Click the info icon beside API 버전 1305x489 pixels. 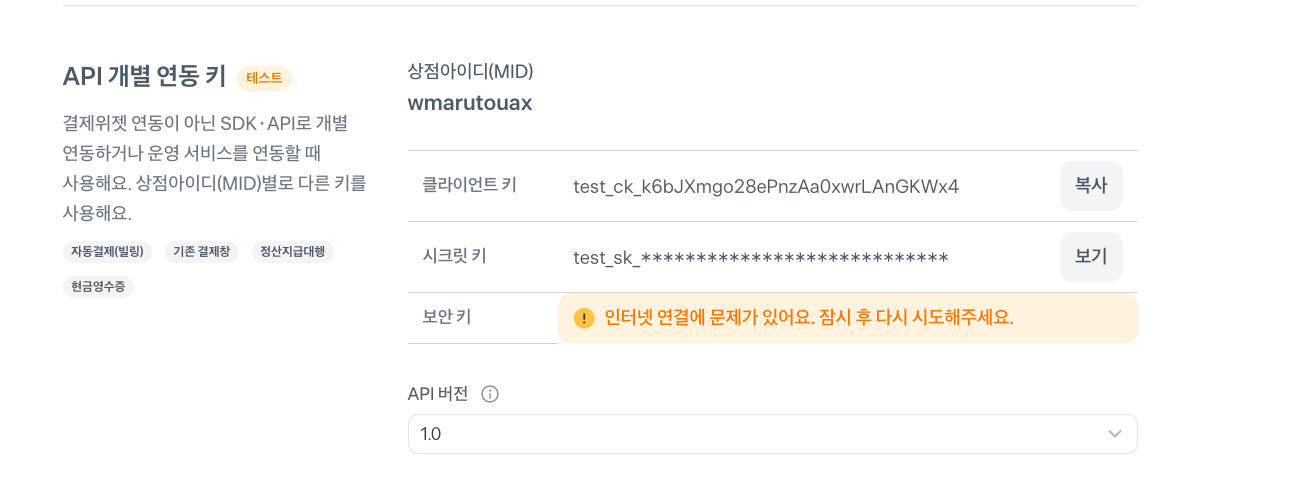coord(490,394)
